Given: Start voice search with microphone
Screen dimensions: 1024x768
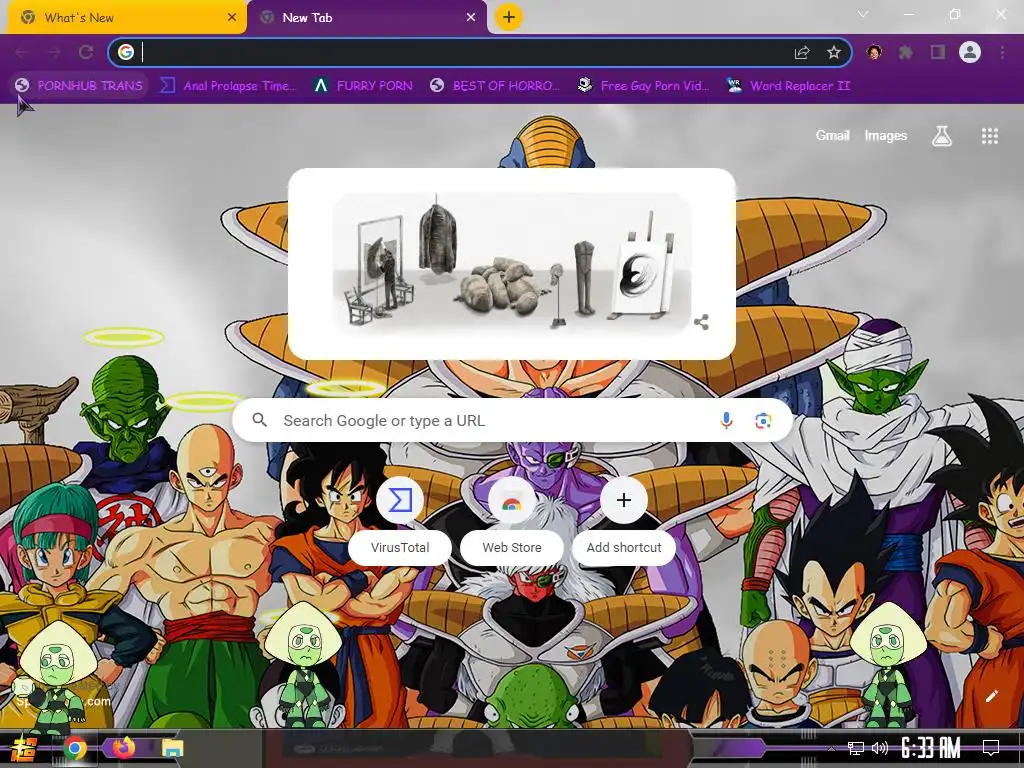Looking at the screenshot, I should [x=726, y=421].
